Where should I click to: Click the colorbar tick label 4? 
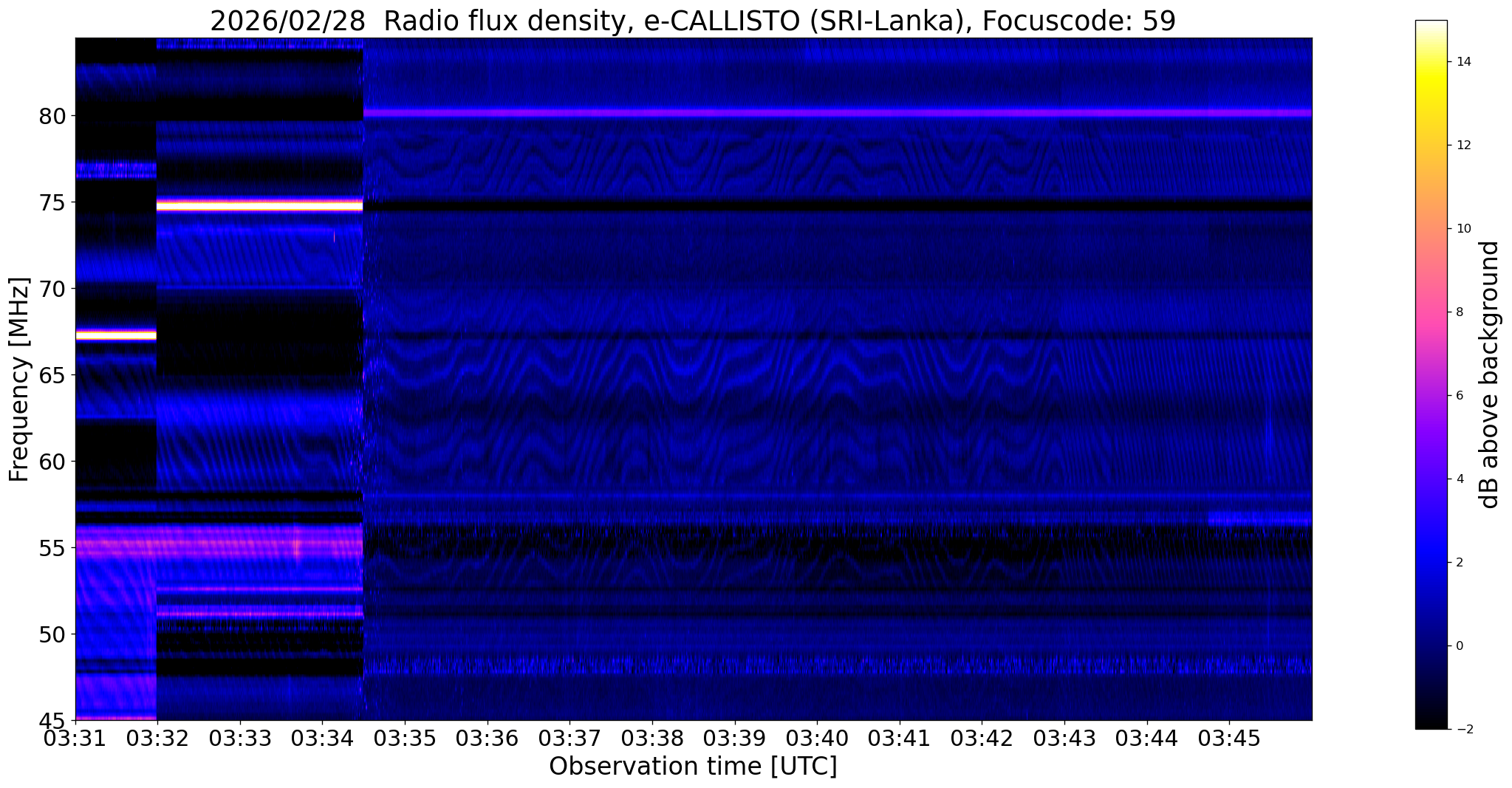[1459, 479]
